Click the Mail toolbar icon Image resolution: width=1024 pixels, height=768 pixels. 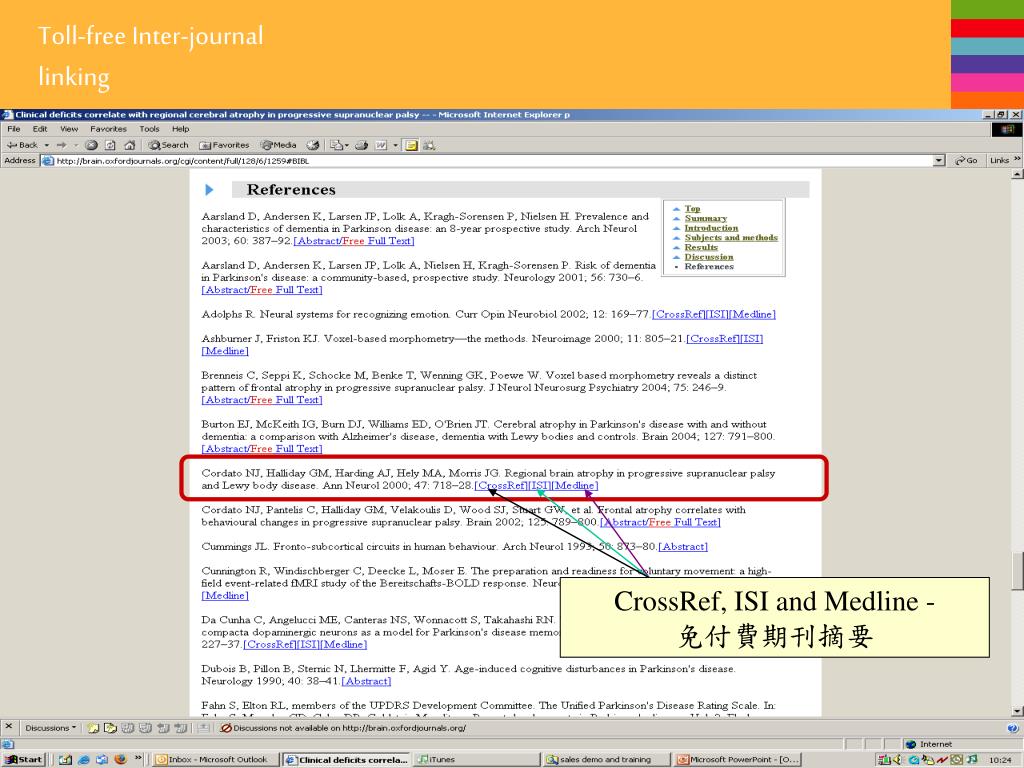(x=336, y=145)
